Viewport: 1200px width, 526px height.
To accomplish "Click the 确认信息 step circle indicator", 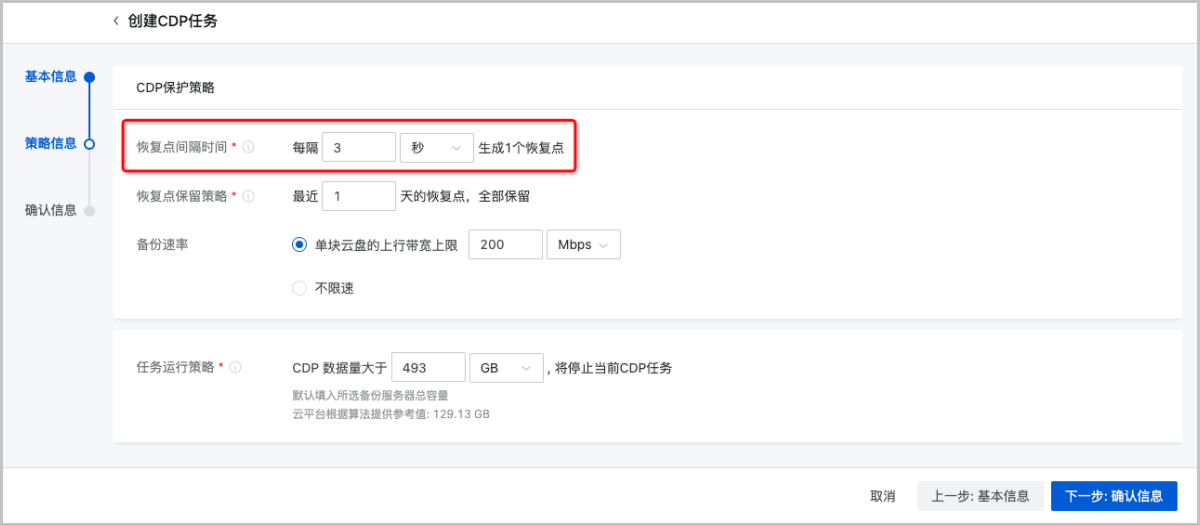I will (x=89, y=211).
